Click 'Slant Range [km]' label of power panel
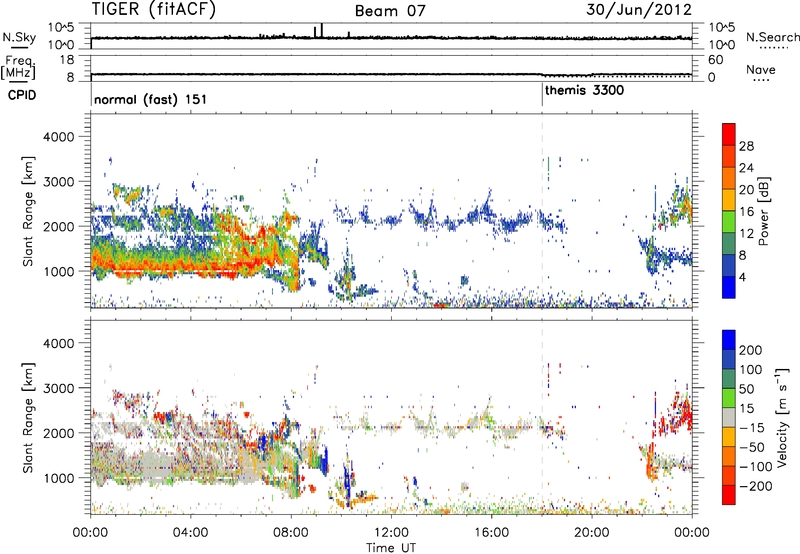The width and height of the screenshot is (800, 554). pos(28,211)
